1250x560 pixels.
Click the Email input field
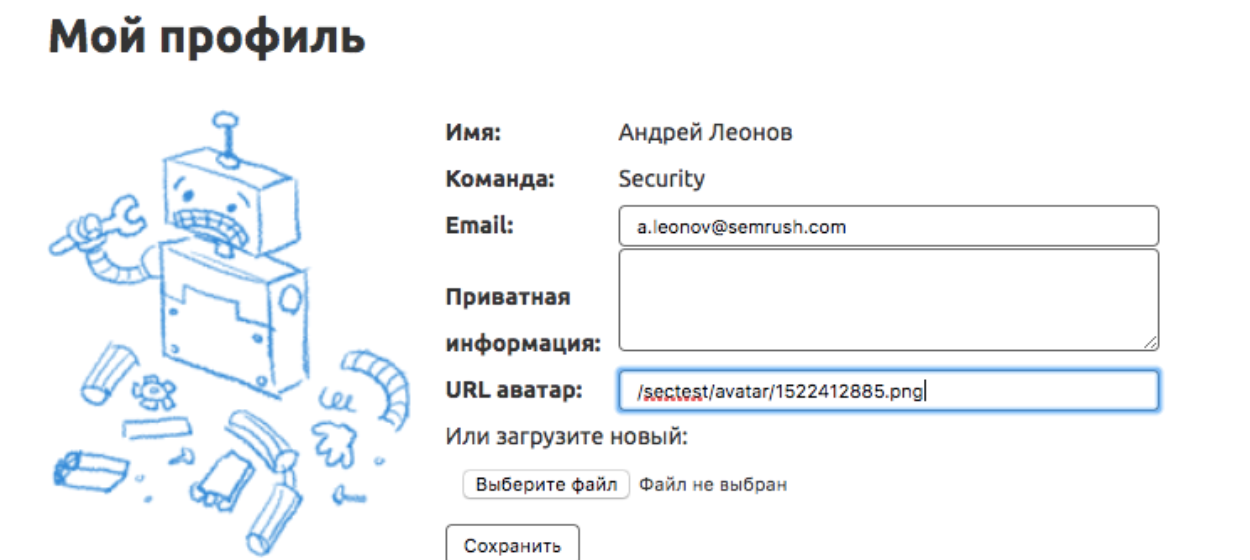click(x=888, y=226)
